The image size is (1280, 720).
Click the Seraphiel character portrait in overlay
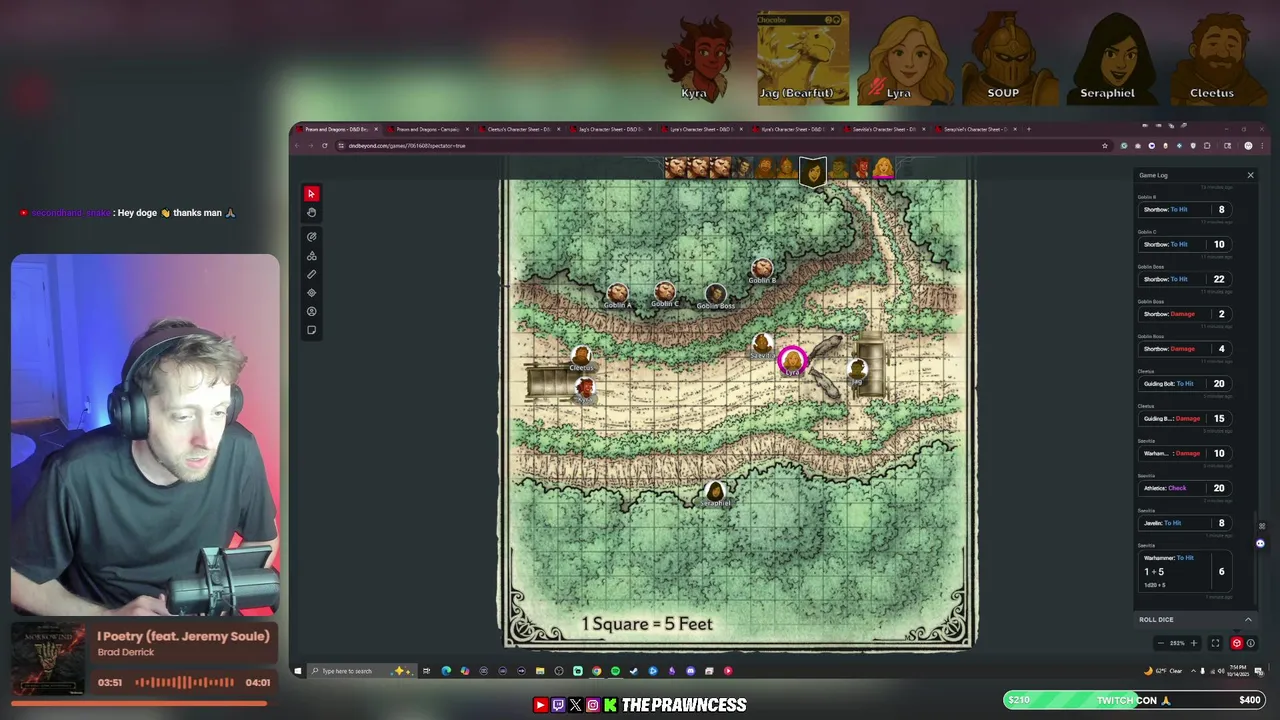[1108, 58]
